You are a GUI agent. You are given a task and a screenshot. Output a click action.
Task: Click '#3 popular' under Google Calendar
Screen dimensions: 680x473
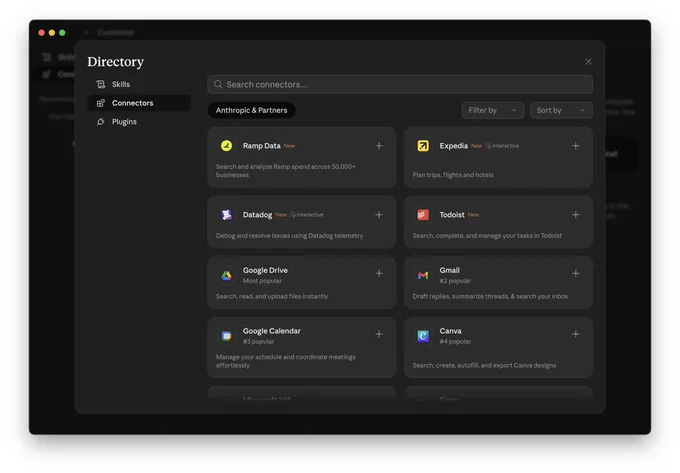[x=258, y=341]
